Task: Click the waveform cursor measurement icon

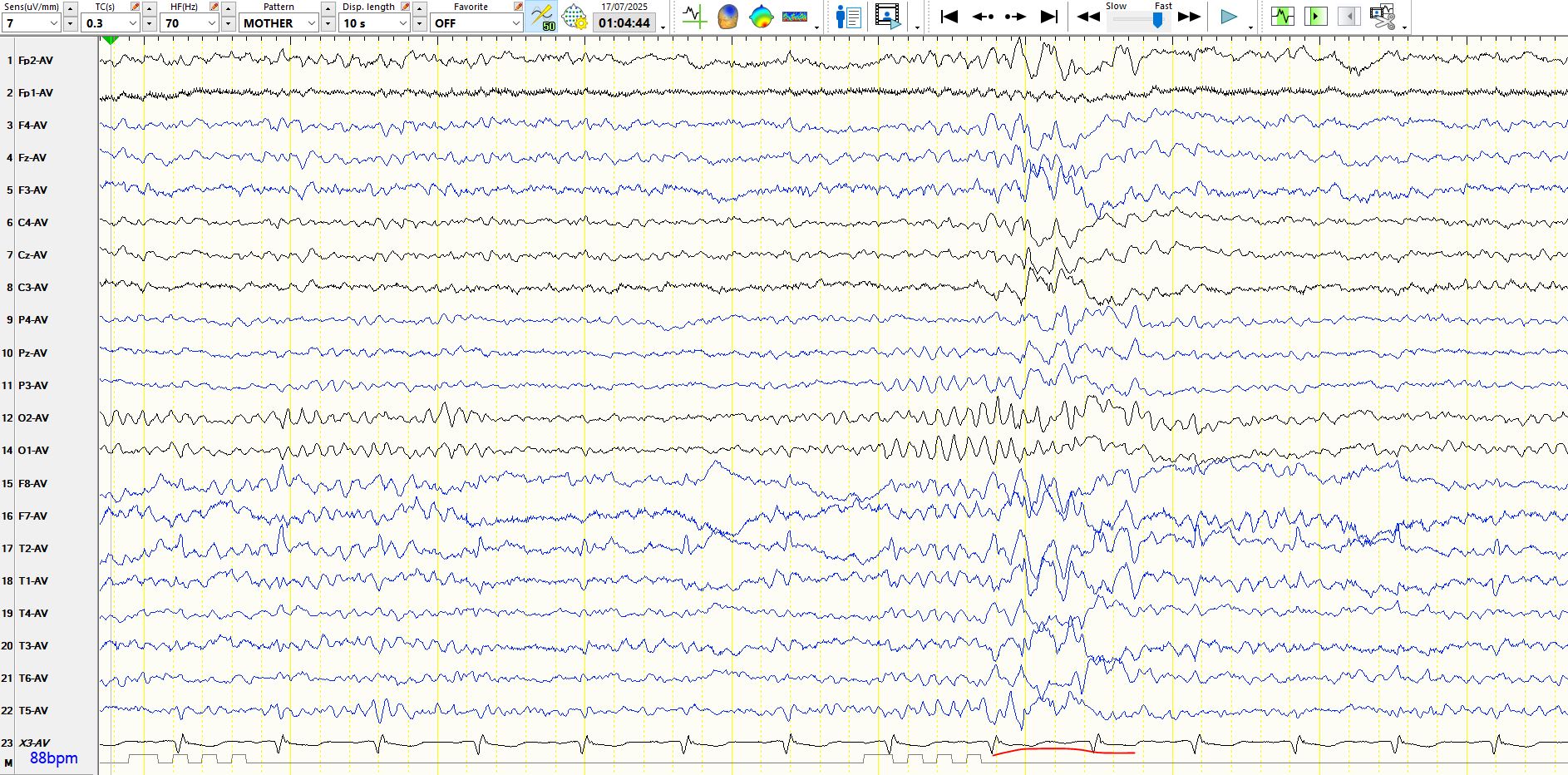Action: tap(693, 17)
